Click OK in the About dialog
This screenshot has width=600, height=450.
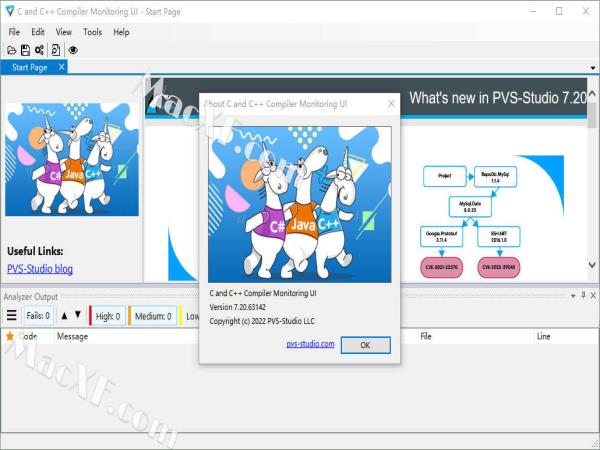365,345
